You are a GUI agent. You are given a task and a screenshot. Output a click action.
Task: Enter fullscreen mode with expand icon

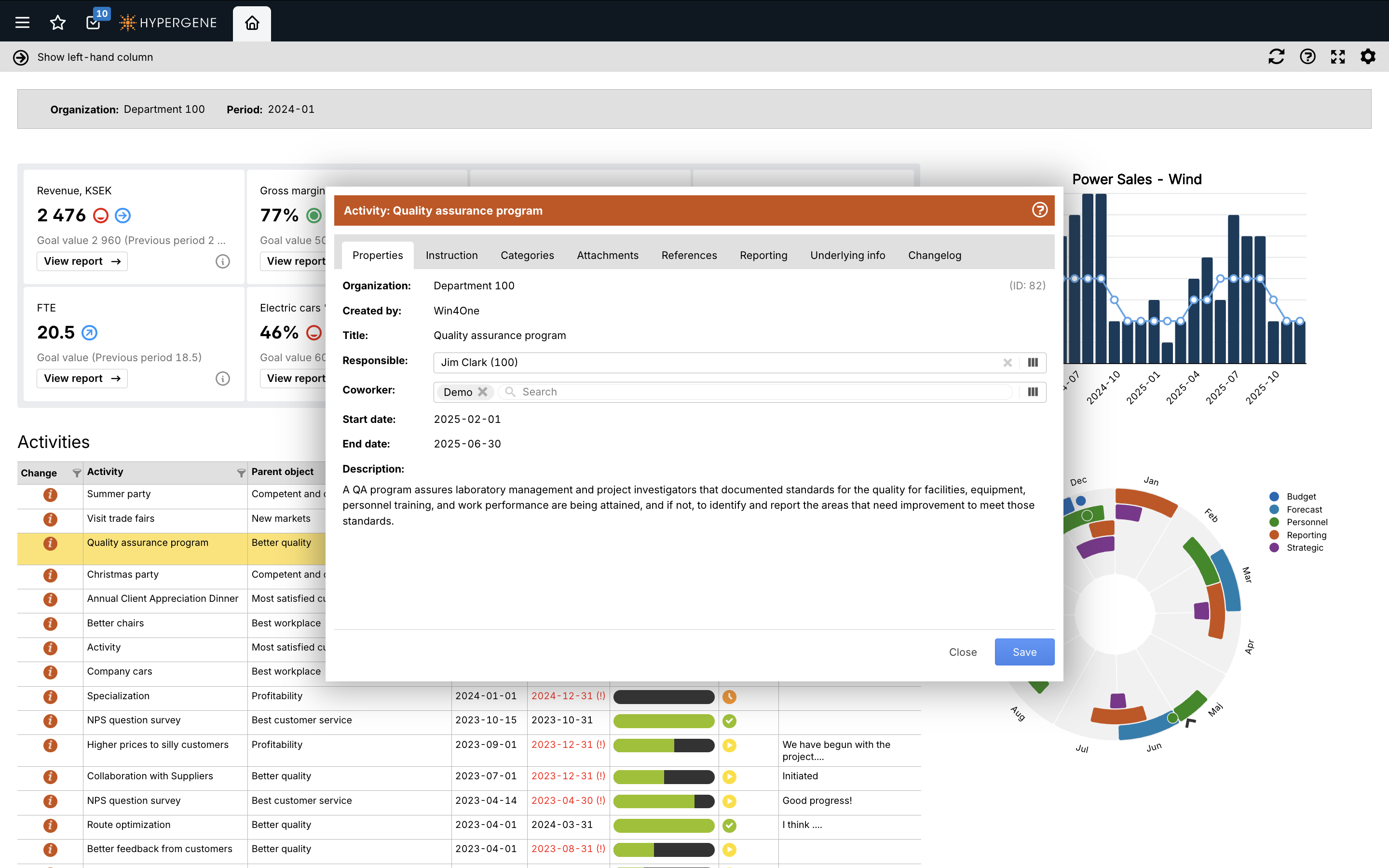(1338, 56)
